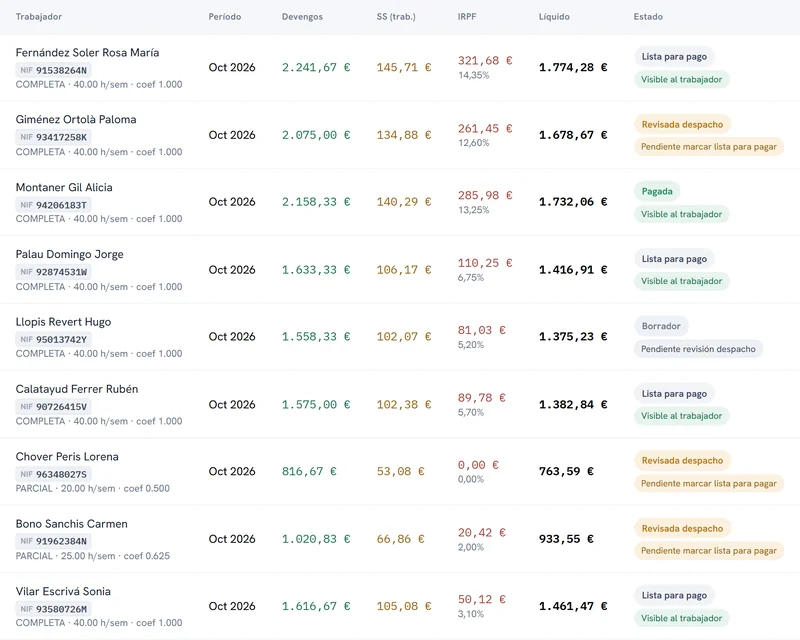Open worker Montaner Gil Alicia
Screen dimensions: 800x640
(x=64, y=187)
